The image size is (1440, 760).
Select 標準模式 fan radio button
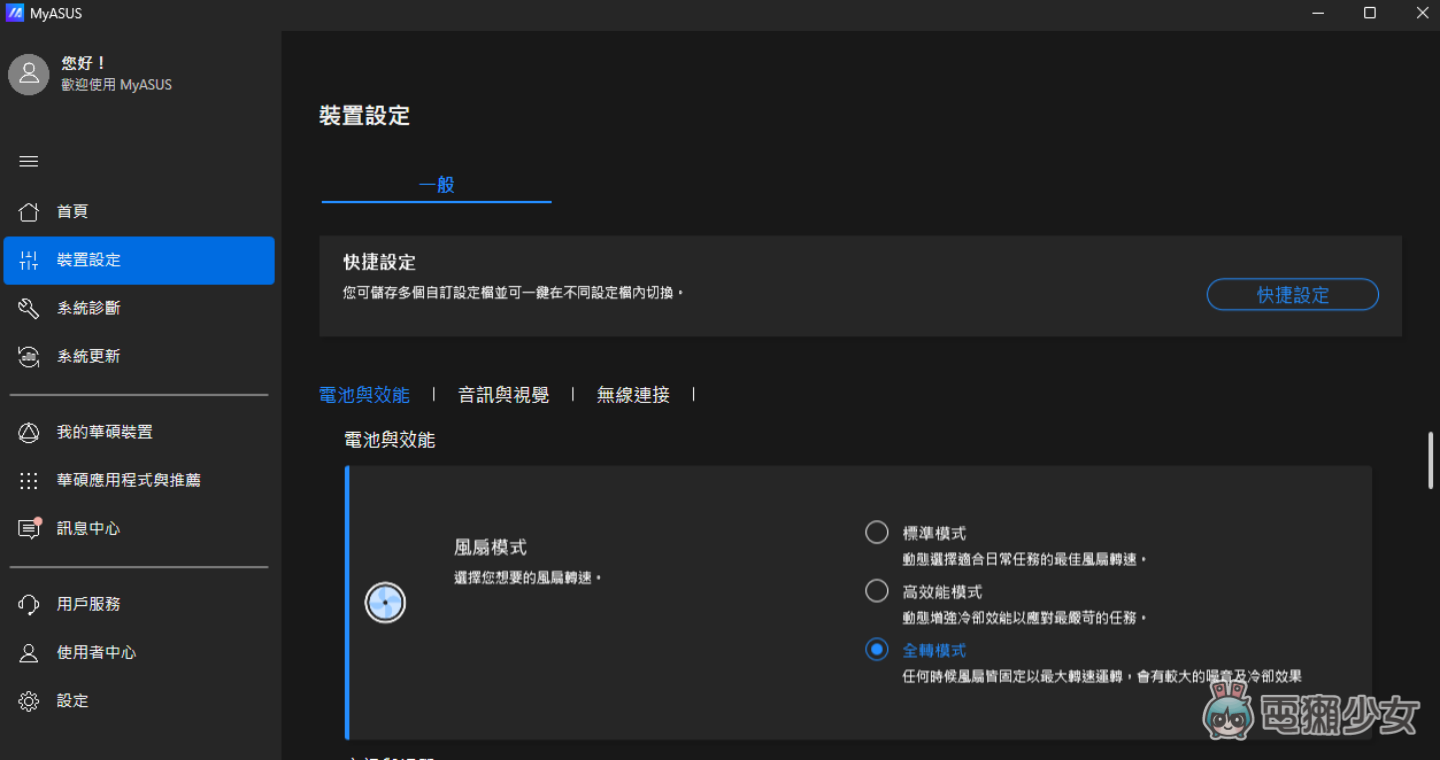[877, 532]
